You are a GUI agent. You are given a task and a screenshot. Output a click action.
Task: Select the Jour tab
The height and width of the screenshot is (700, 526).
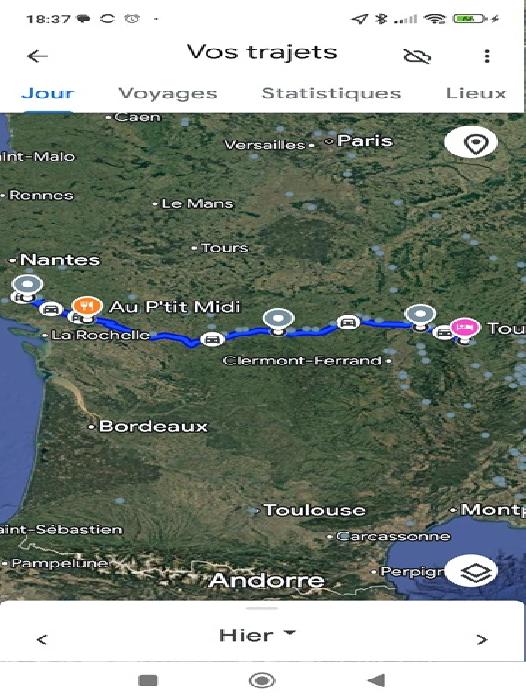tap(47, 93)
